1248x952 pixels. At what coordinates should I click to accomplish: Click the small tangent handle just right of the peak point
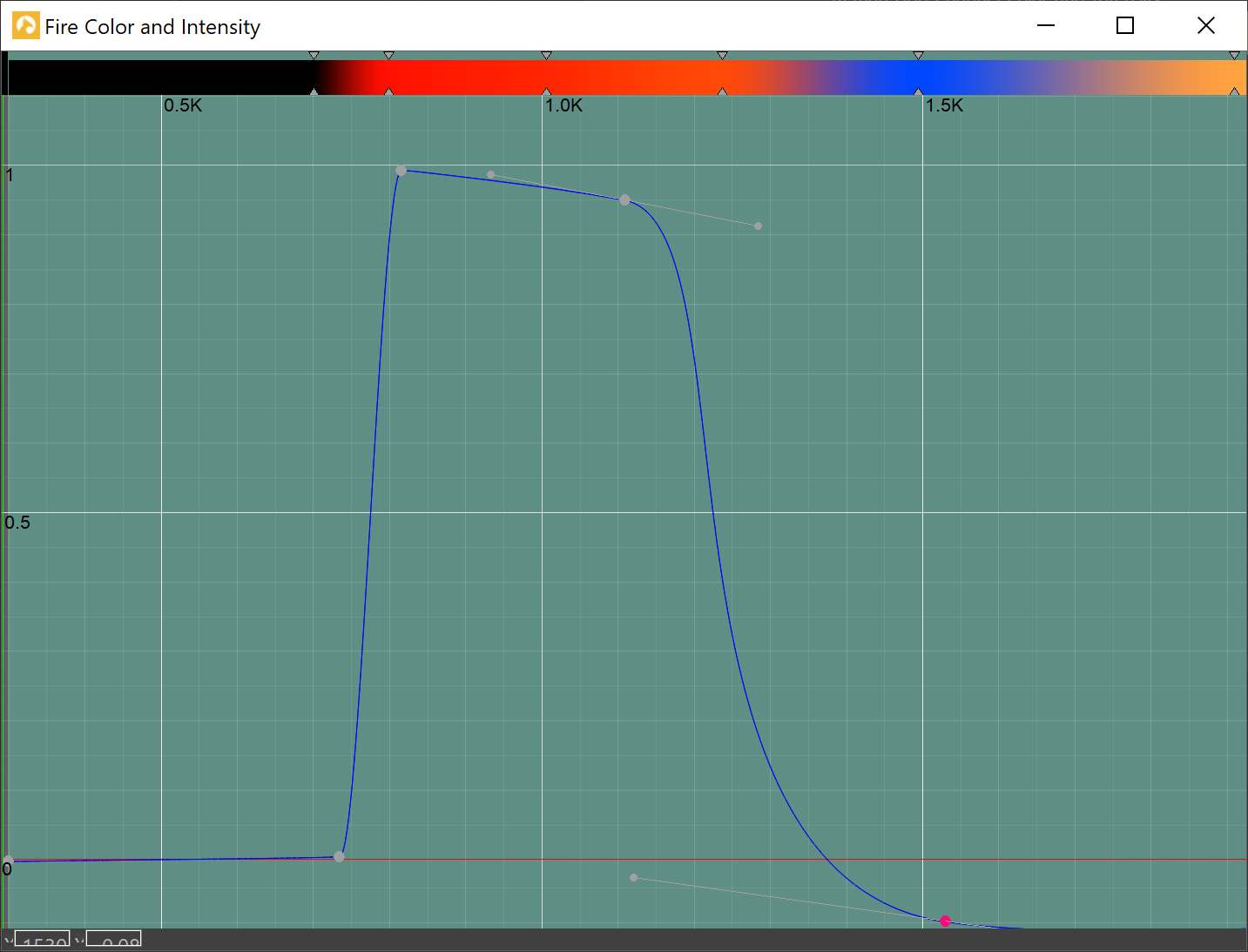(x=490, y=174)
